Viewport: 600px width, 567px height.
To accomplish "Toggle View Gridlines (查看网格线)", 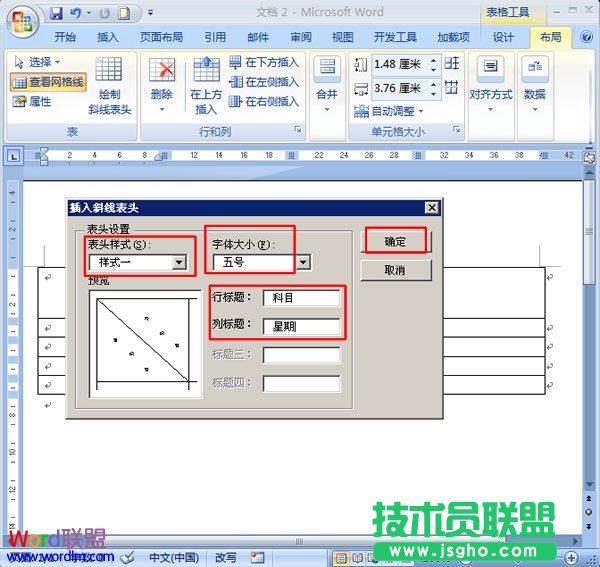I will (48, 82).
